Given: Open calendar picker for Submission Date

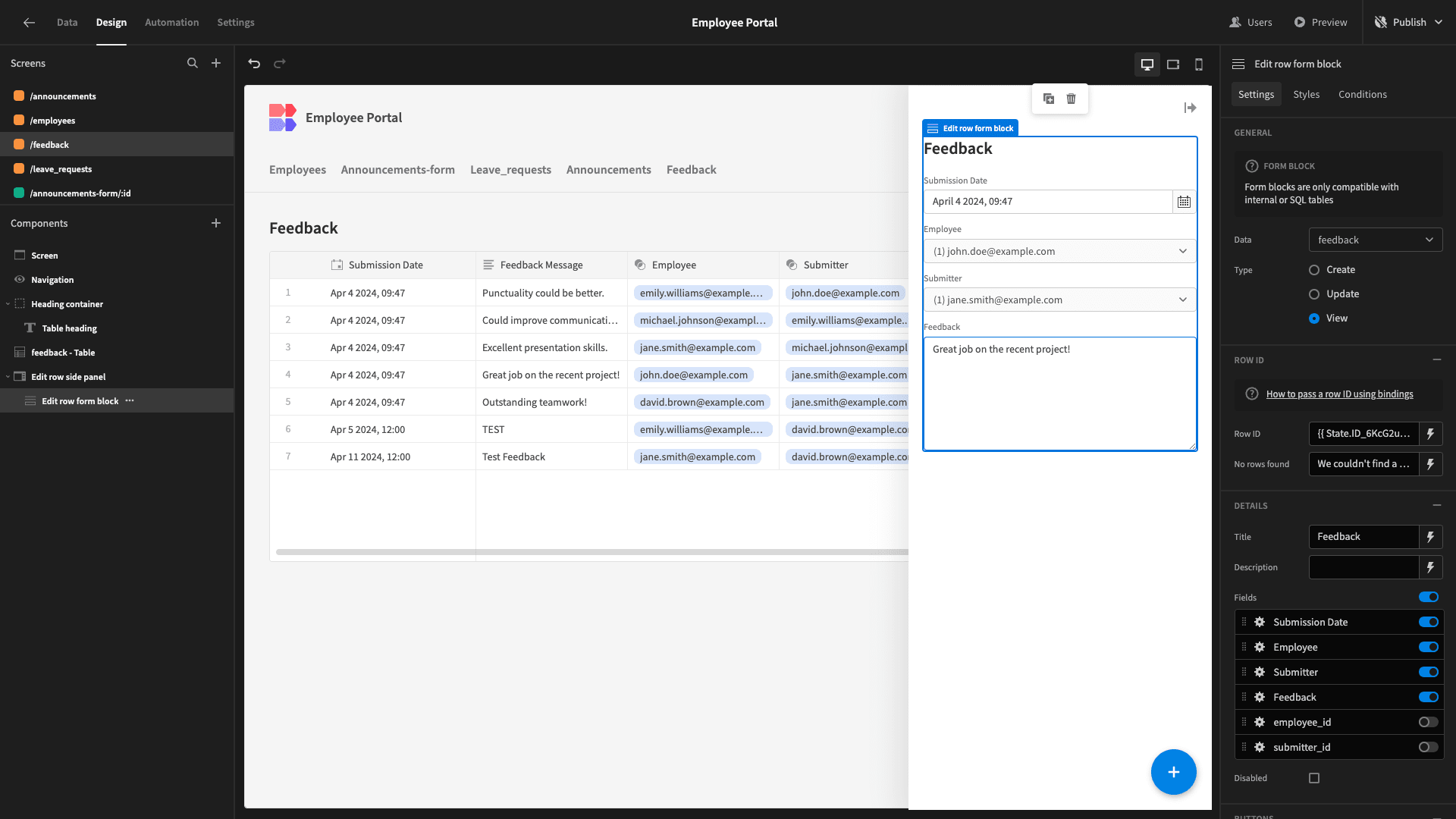Looking at the screenshot, I should pyautogui.click(x=1184, y=202).
